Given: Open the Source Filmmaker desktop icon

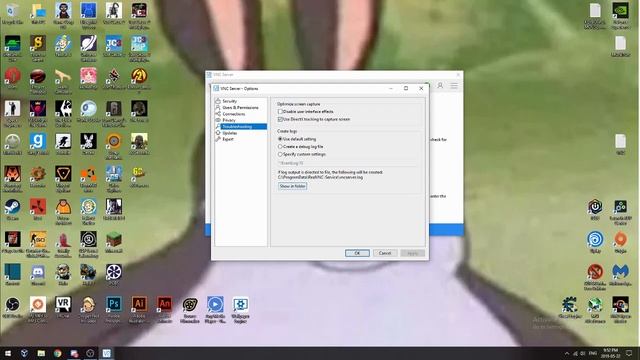Looking at the screenshot, I should pyautogui.click(x=189, y=309).
